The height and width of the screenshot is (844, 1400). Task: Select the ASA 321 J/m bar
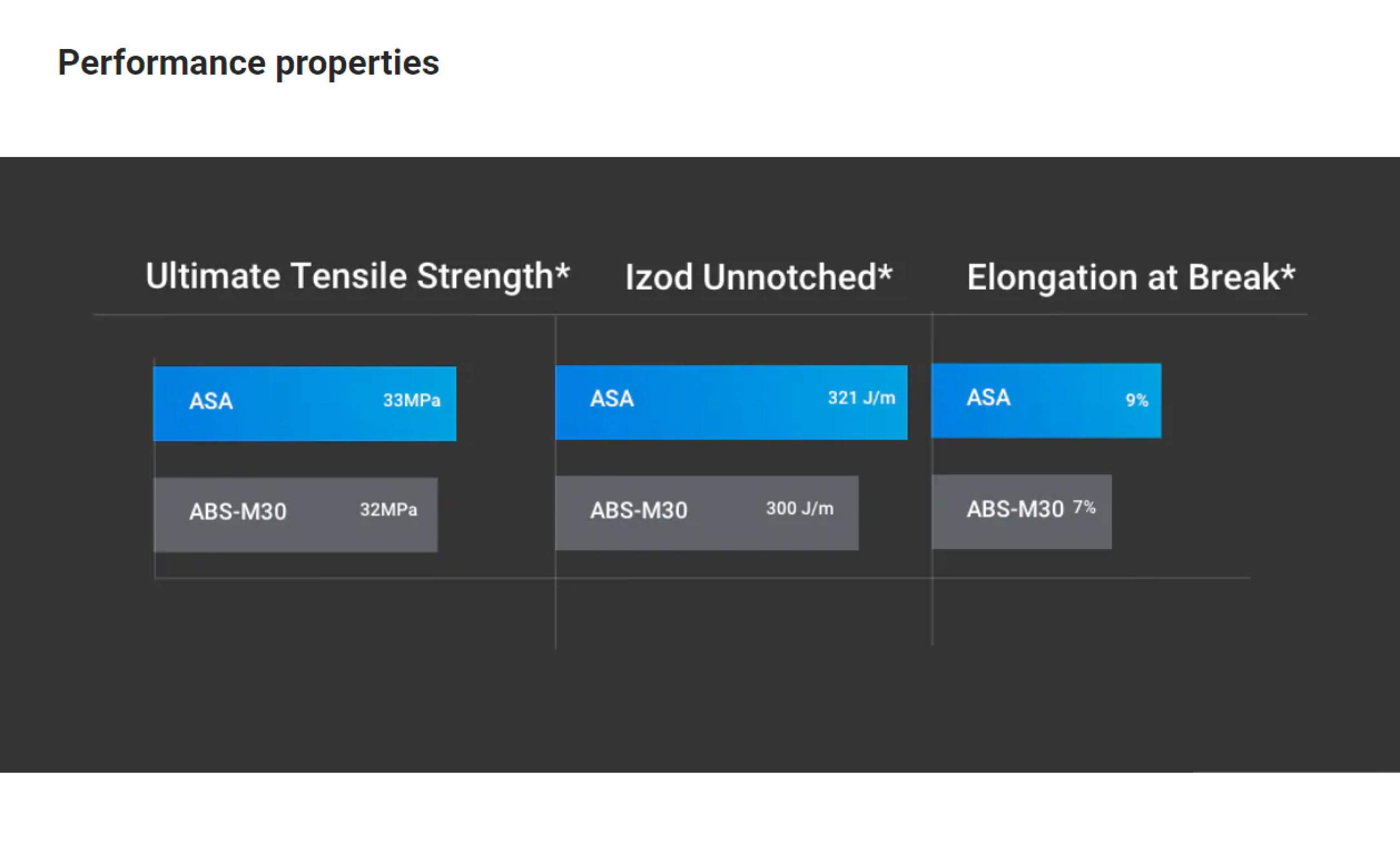731,403
